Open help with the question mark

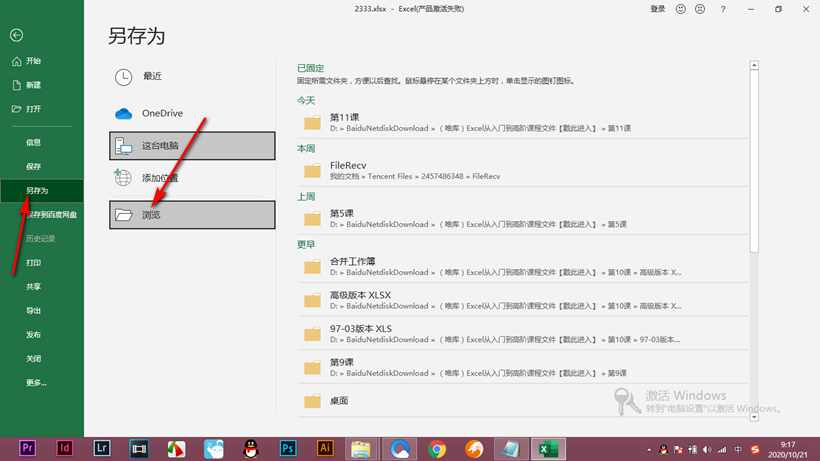pyautogui.click(x=723, y=9)
